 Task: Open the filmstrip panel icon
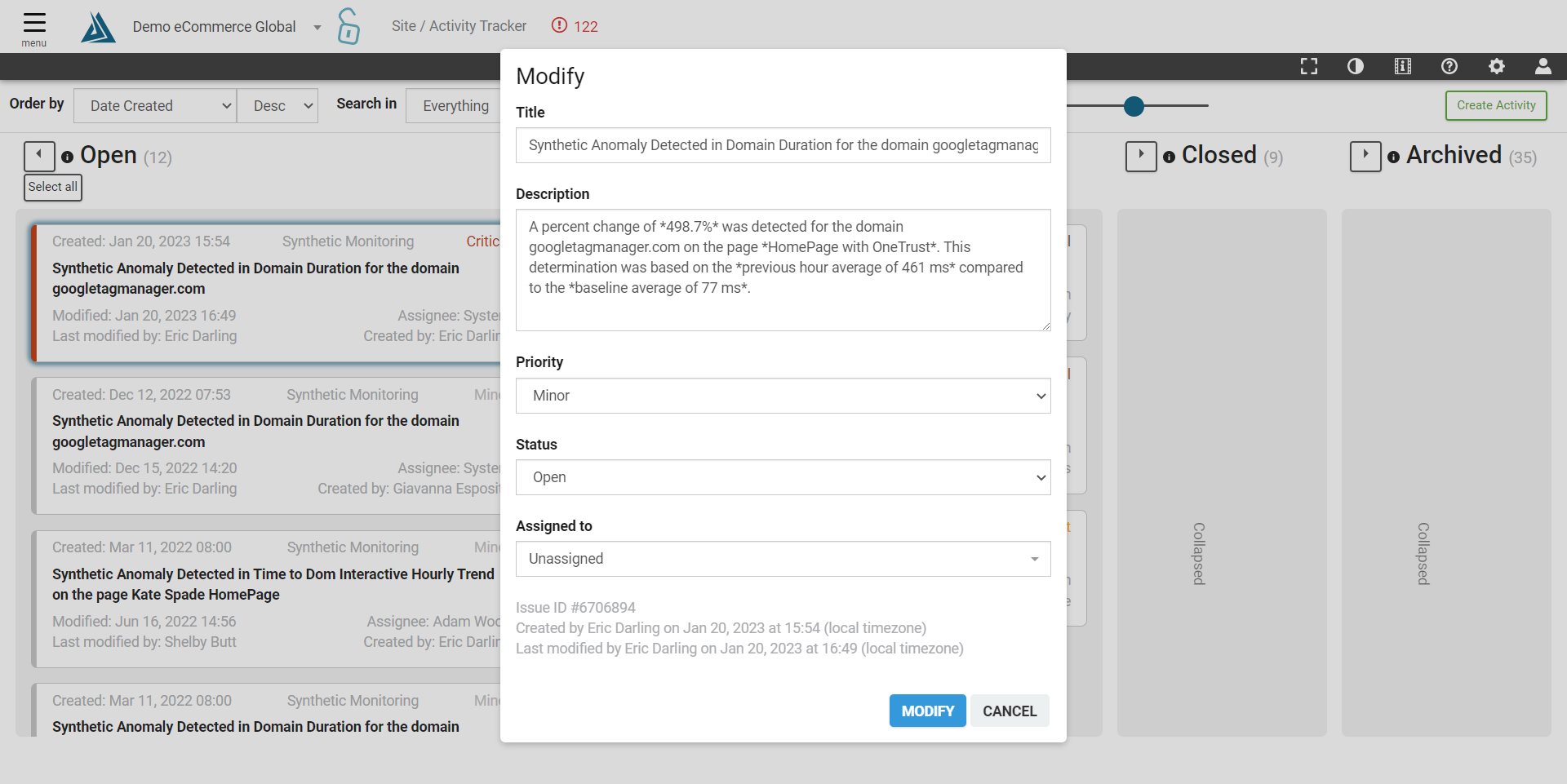[1403, 67]
